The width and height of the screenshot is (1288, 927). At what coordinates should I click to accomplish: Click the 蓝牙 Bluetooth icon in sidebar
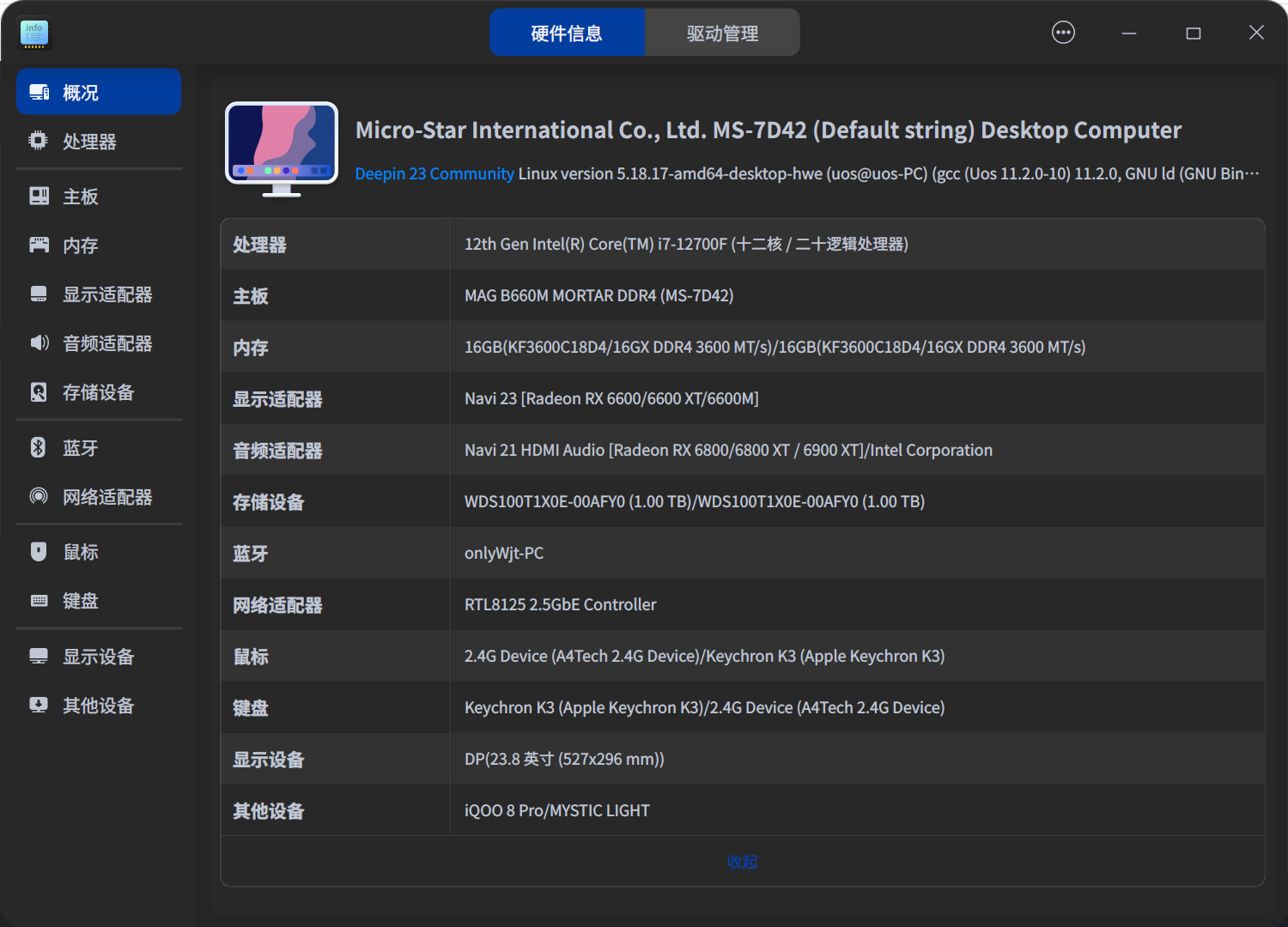(39, 447)
